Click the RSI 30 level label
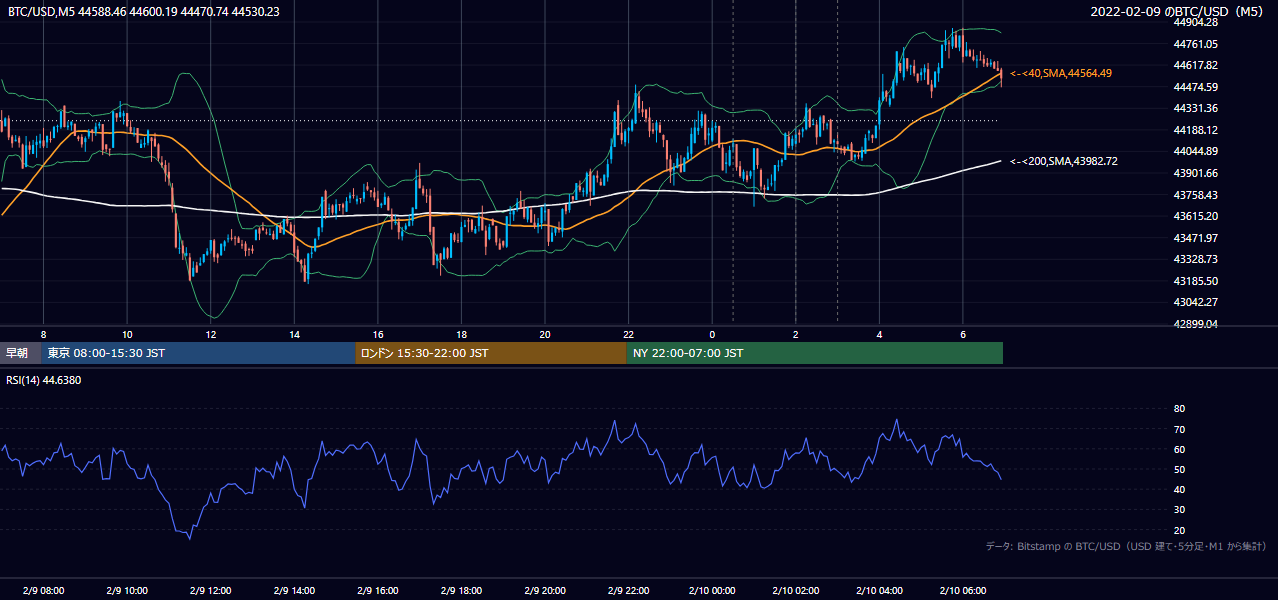This screenshot has height=600, width=1278. [1179, 510]
